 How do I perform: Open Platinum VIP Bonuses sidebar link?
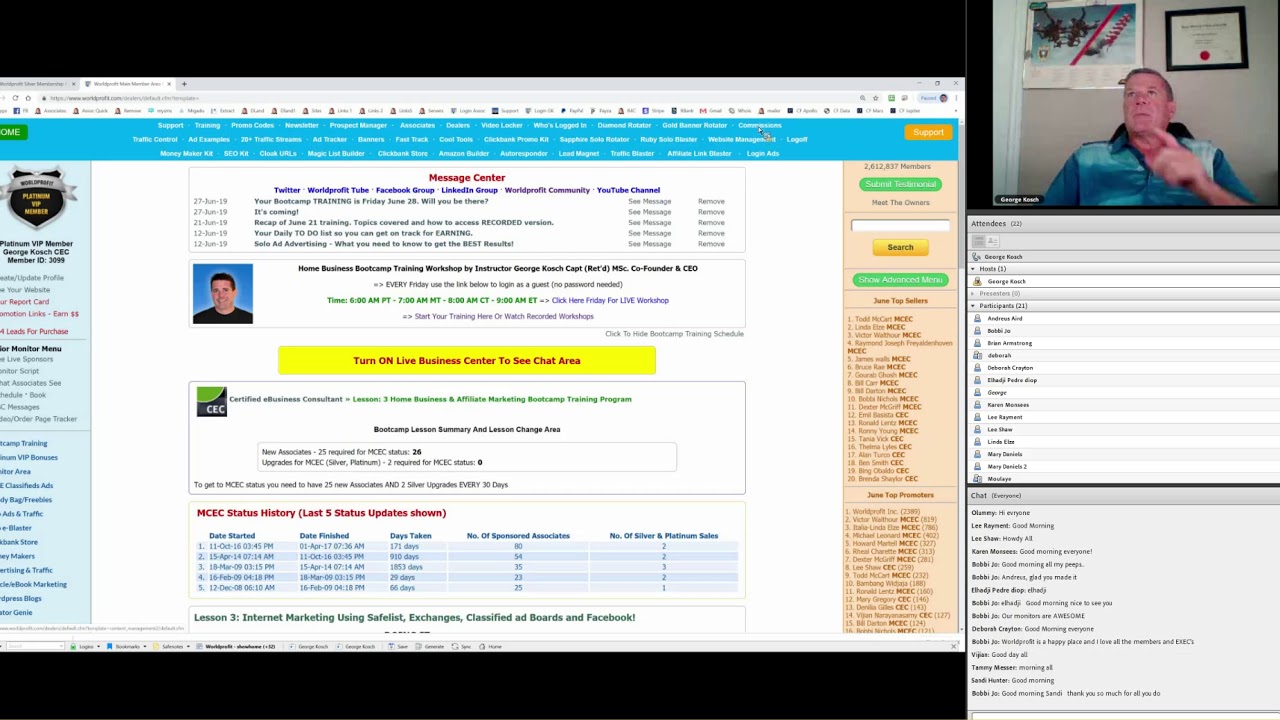click(x=29, y=457)
